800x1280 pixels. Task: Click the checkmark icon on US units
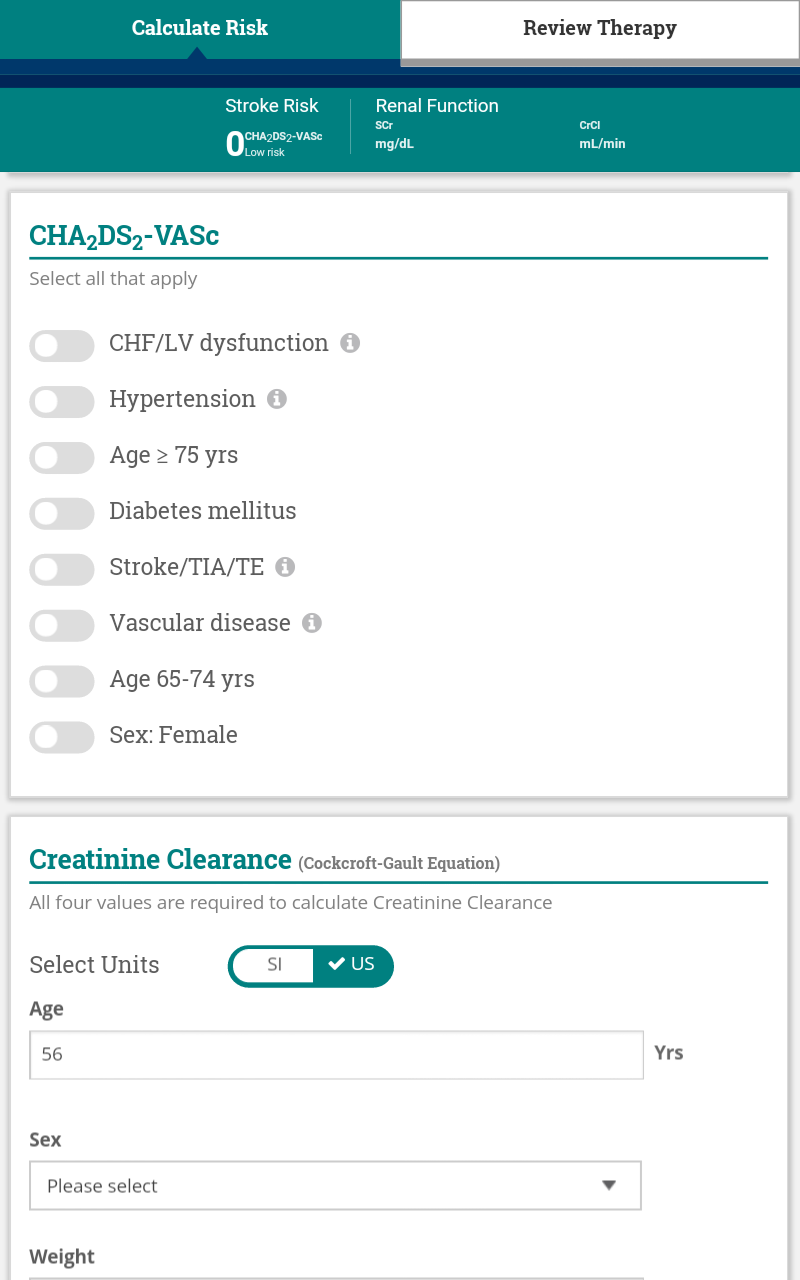337,964
